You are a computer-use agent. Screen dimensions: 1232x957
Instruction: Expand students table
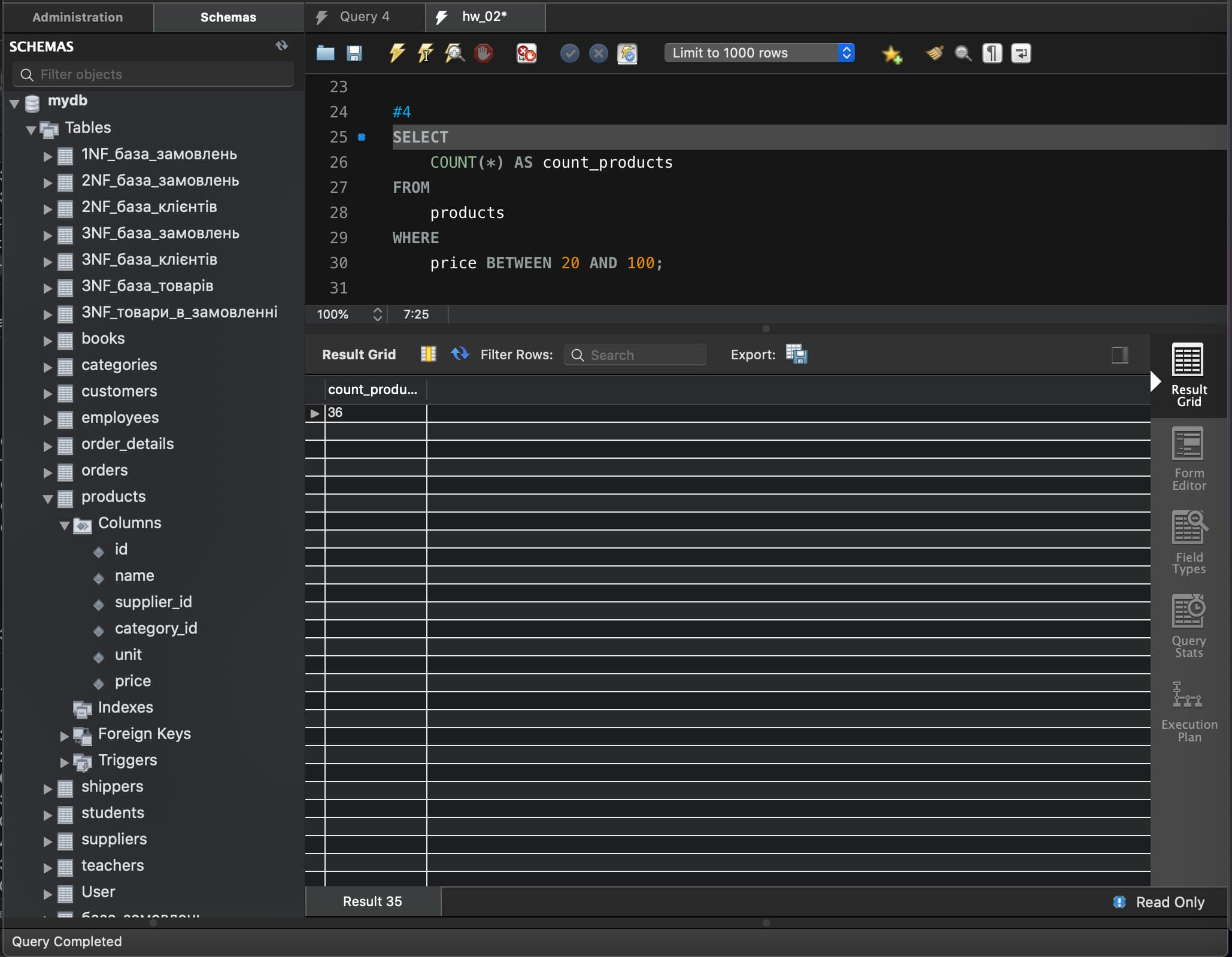pos(47,815)
